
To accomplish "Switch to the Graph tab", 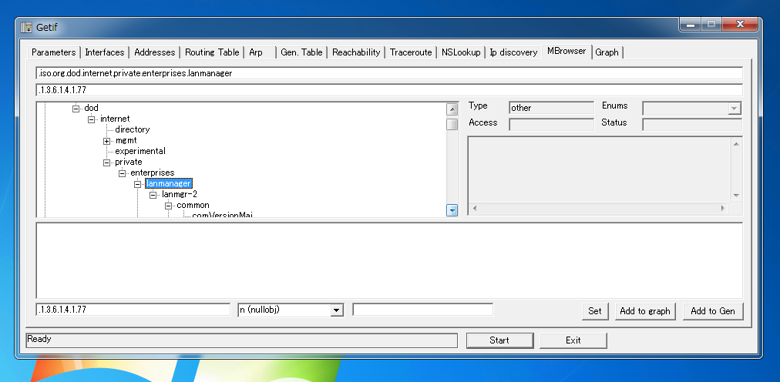I will 607,52.
